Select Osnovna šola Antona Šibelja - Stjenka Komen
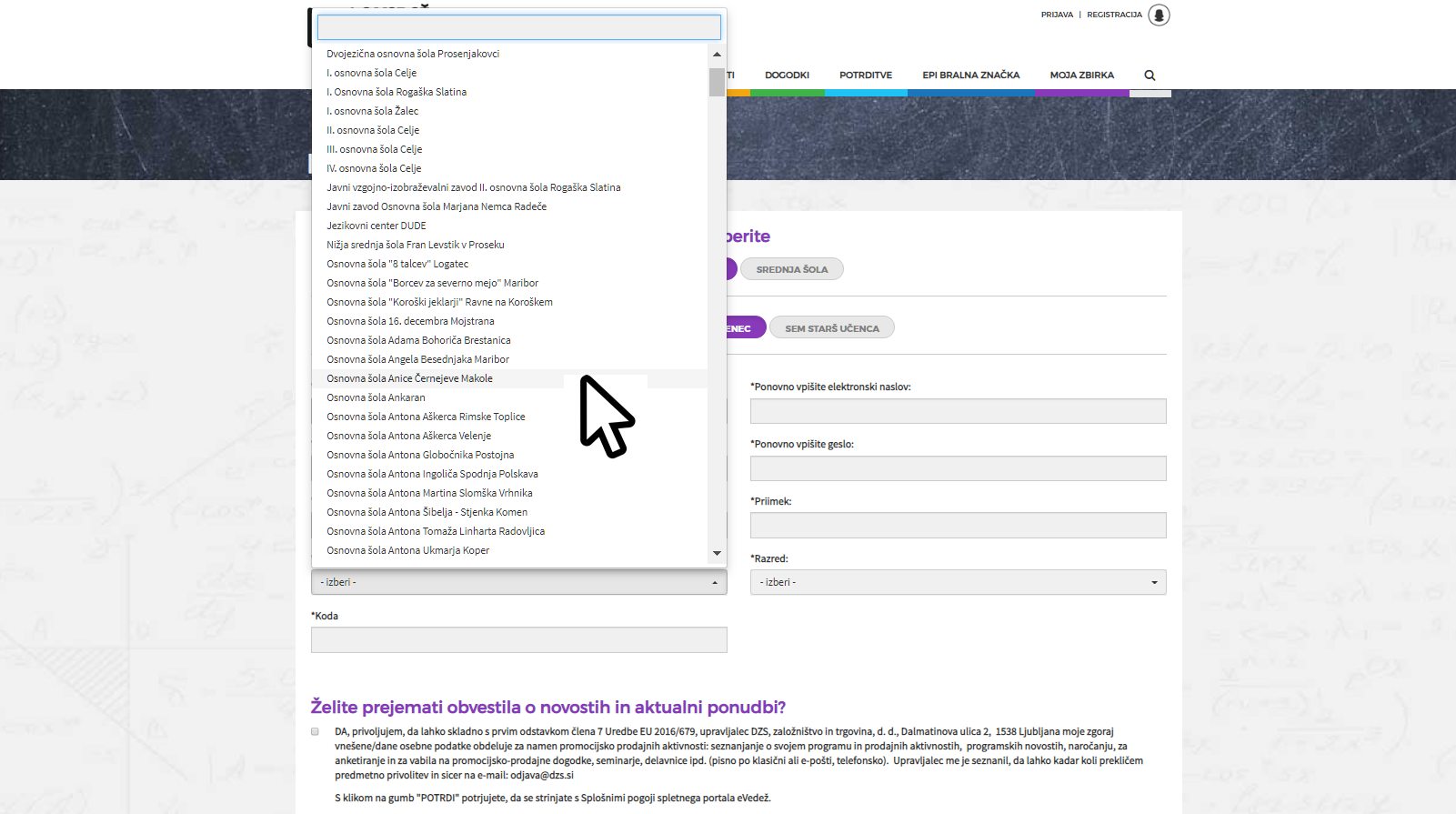This screenshot has height=814, width=1456. 509,512
